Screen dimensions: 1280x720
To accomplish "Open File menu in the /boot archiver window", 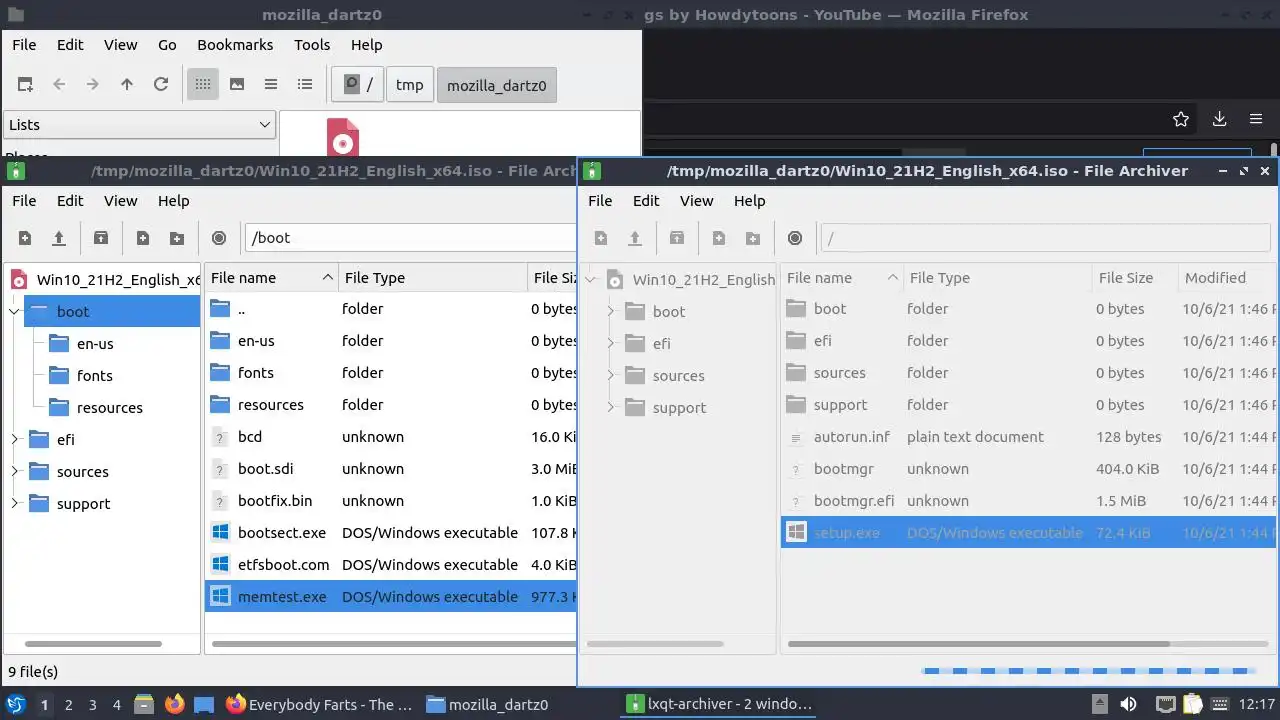I will [x=24, y=201].
